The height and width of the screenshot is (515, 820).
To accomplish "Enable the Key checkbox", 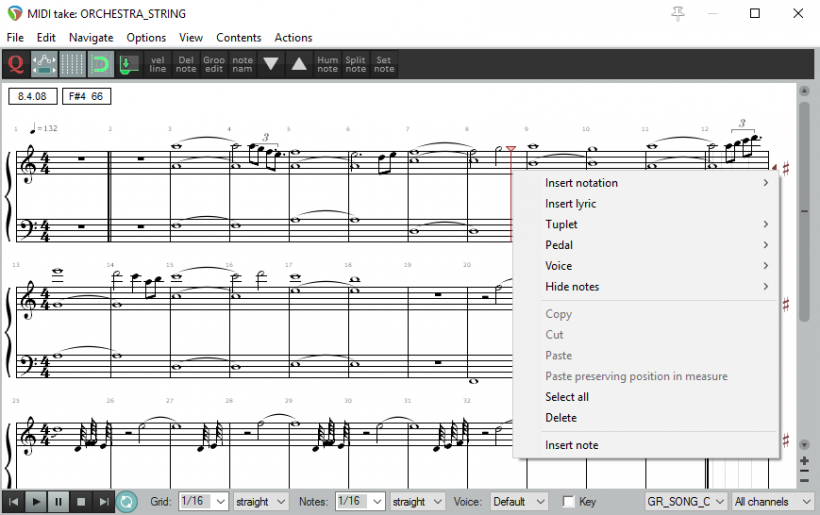I will coord(569,501).
